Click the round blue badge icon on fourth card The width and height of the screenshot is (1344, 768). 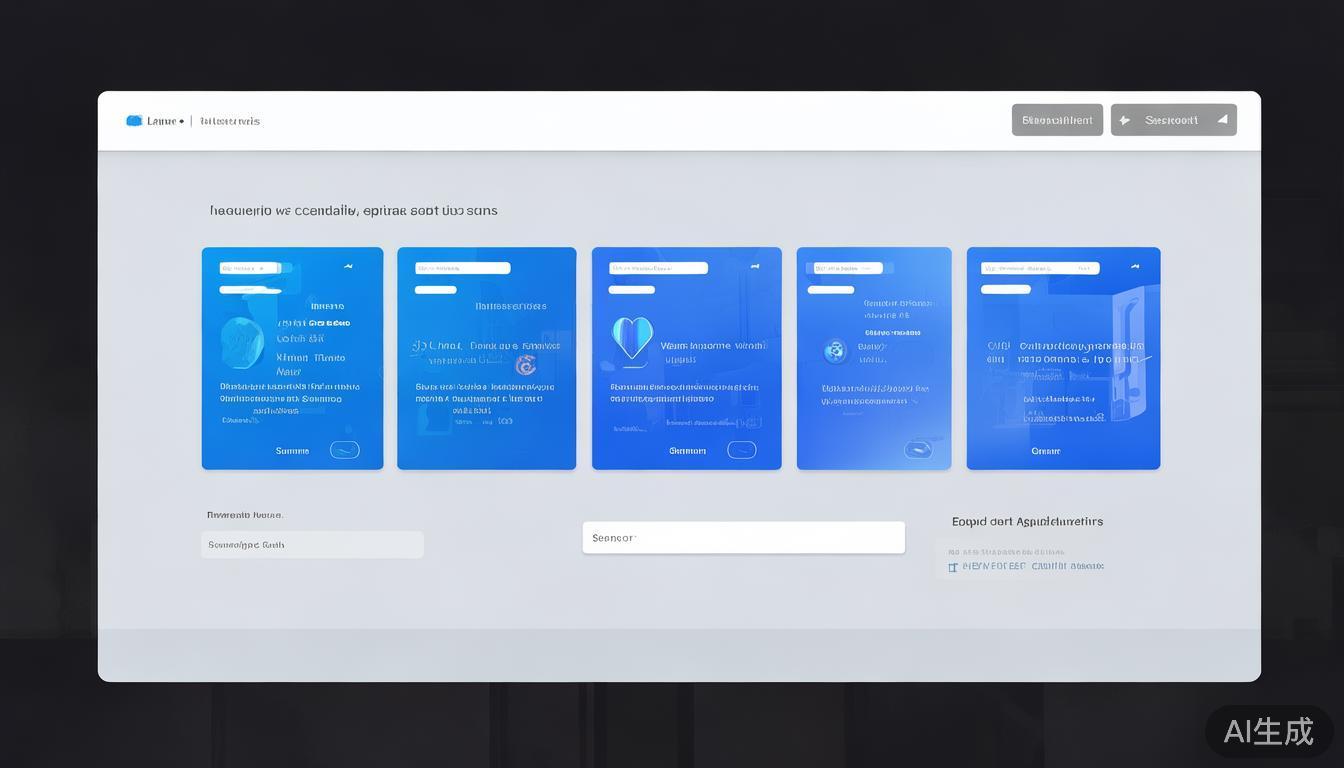coord(835,351)
